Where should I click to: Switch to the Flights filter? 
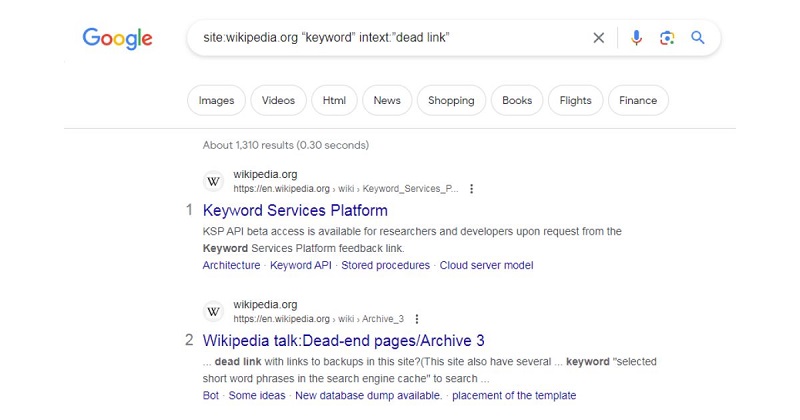576,101
